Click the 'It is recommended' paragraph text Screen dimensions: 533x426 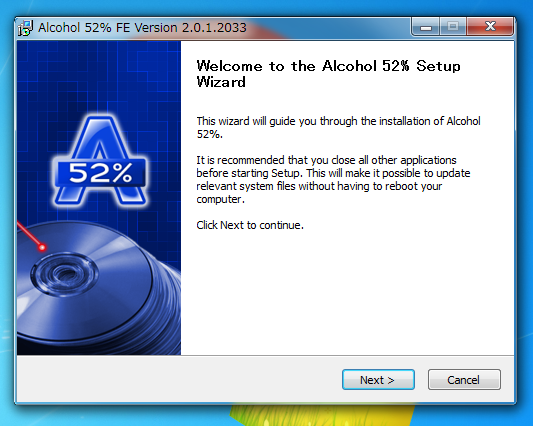click(333, 180)
